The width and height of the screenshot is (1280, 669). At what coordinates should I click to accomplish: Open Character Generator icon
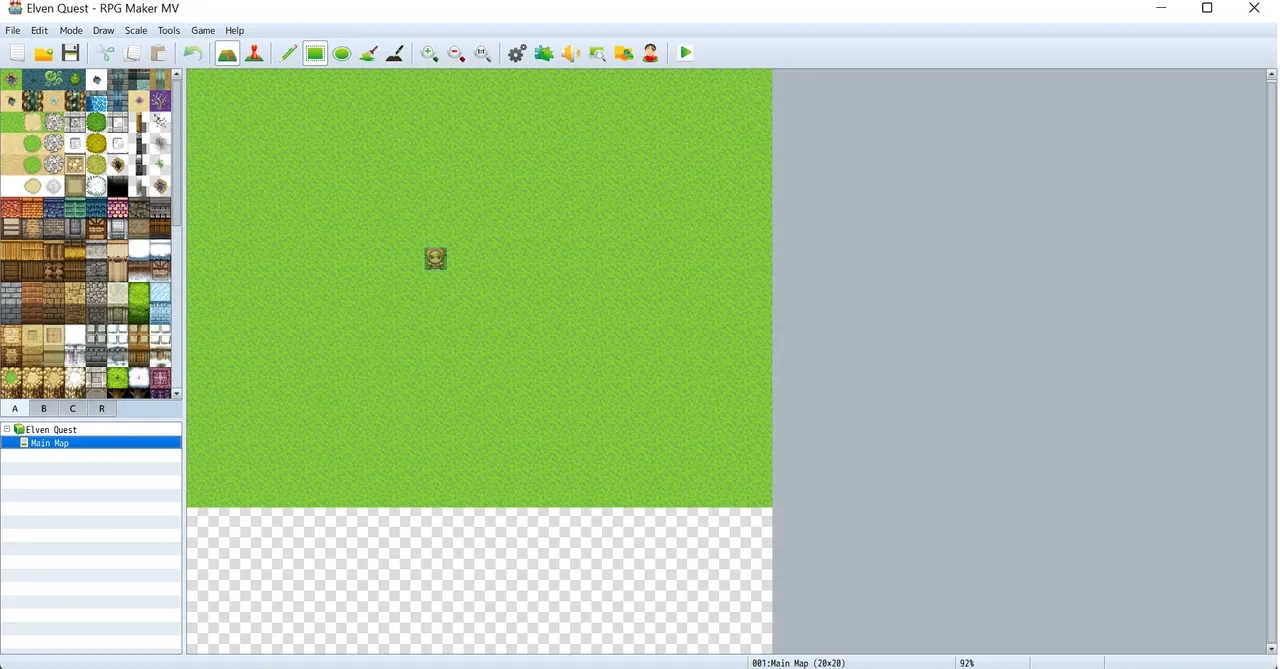[651, 53]
